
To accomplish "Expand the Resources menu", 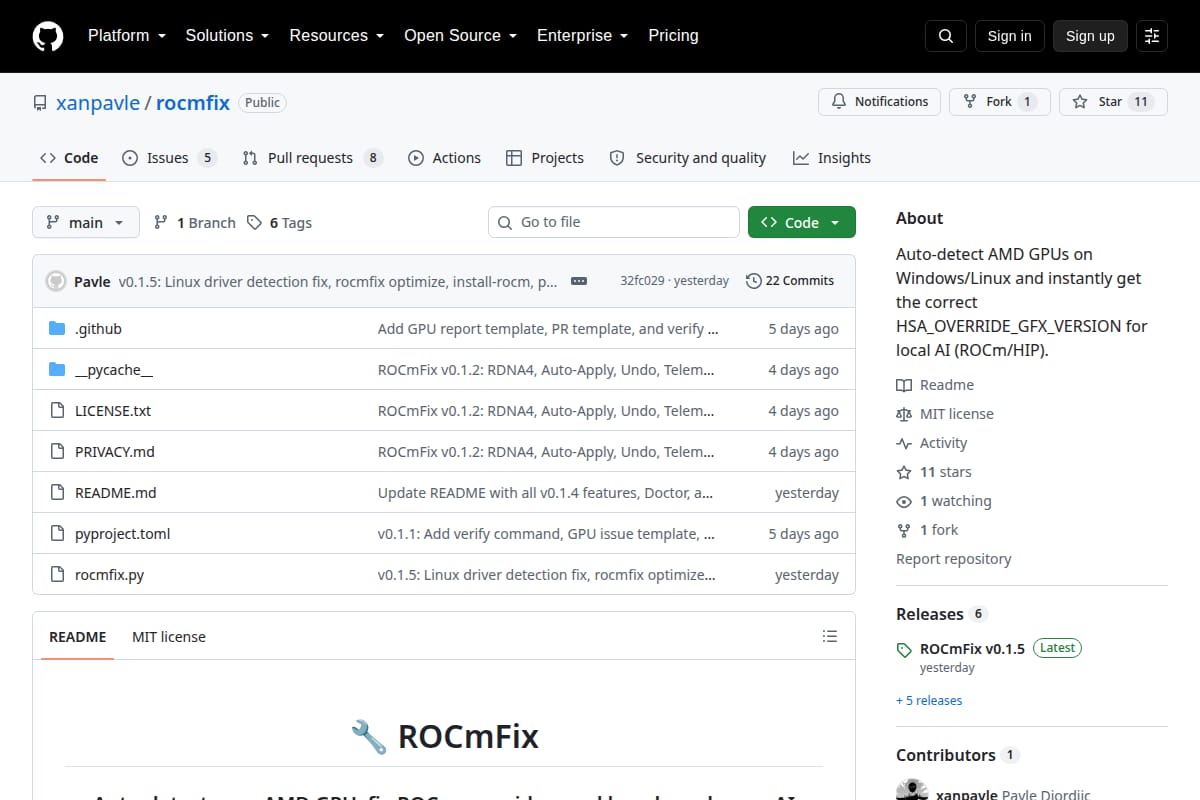I will 337,36.
